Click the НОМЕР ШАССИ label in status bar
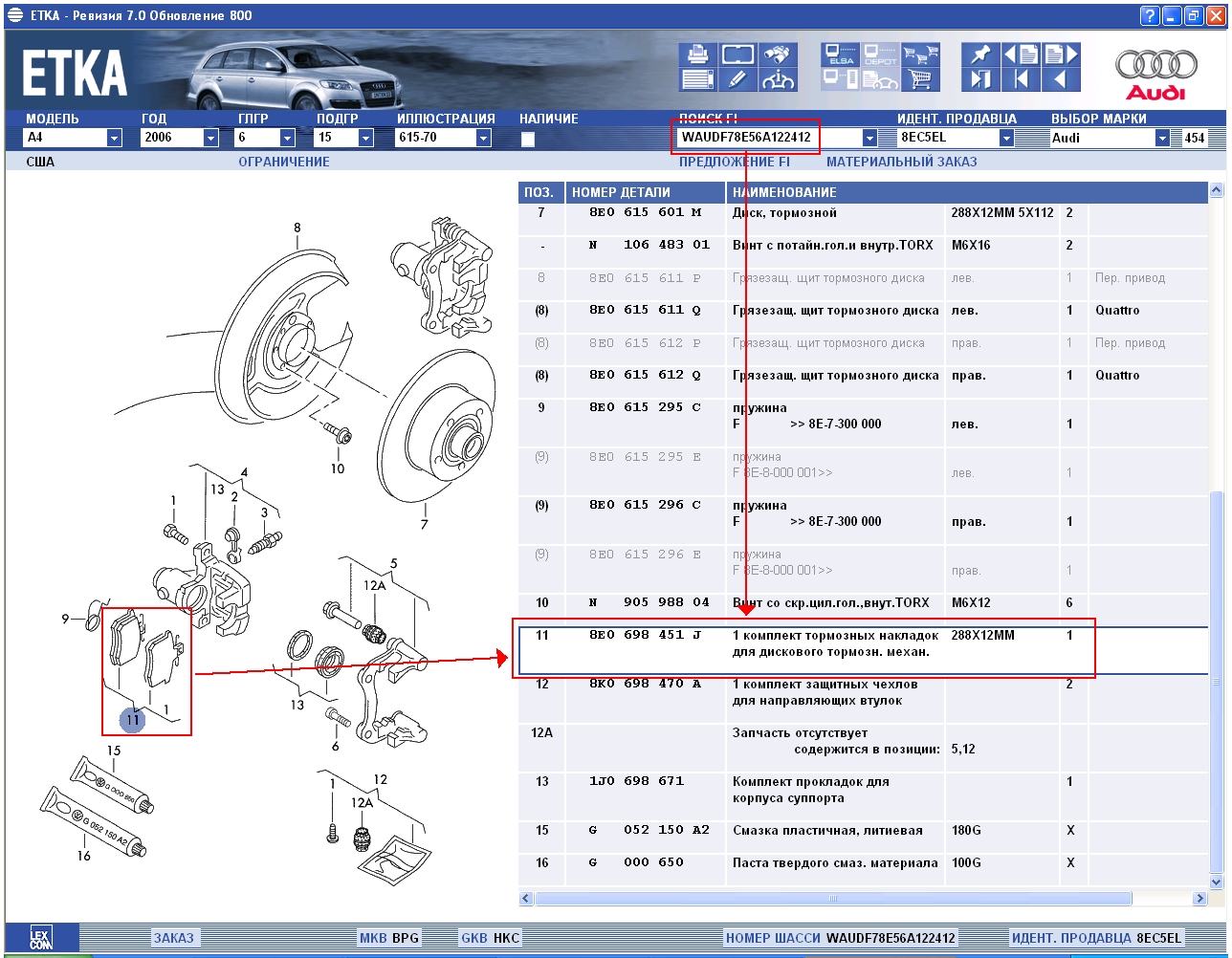The image size is (1232, 958). pyautogui.click(x=773, y=938)
